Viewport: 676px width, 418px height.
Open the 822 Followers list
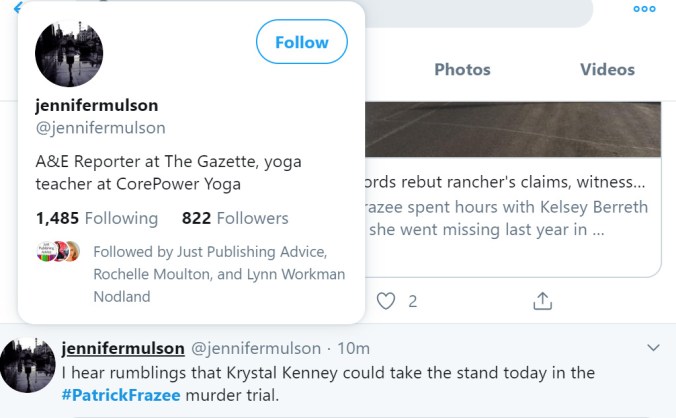[235, 218]
